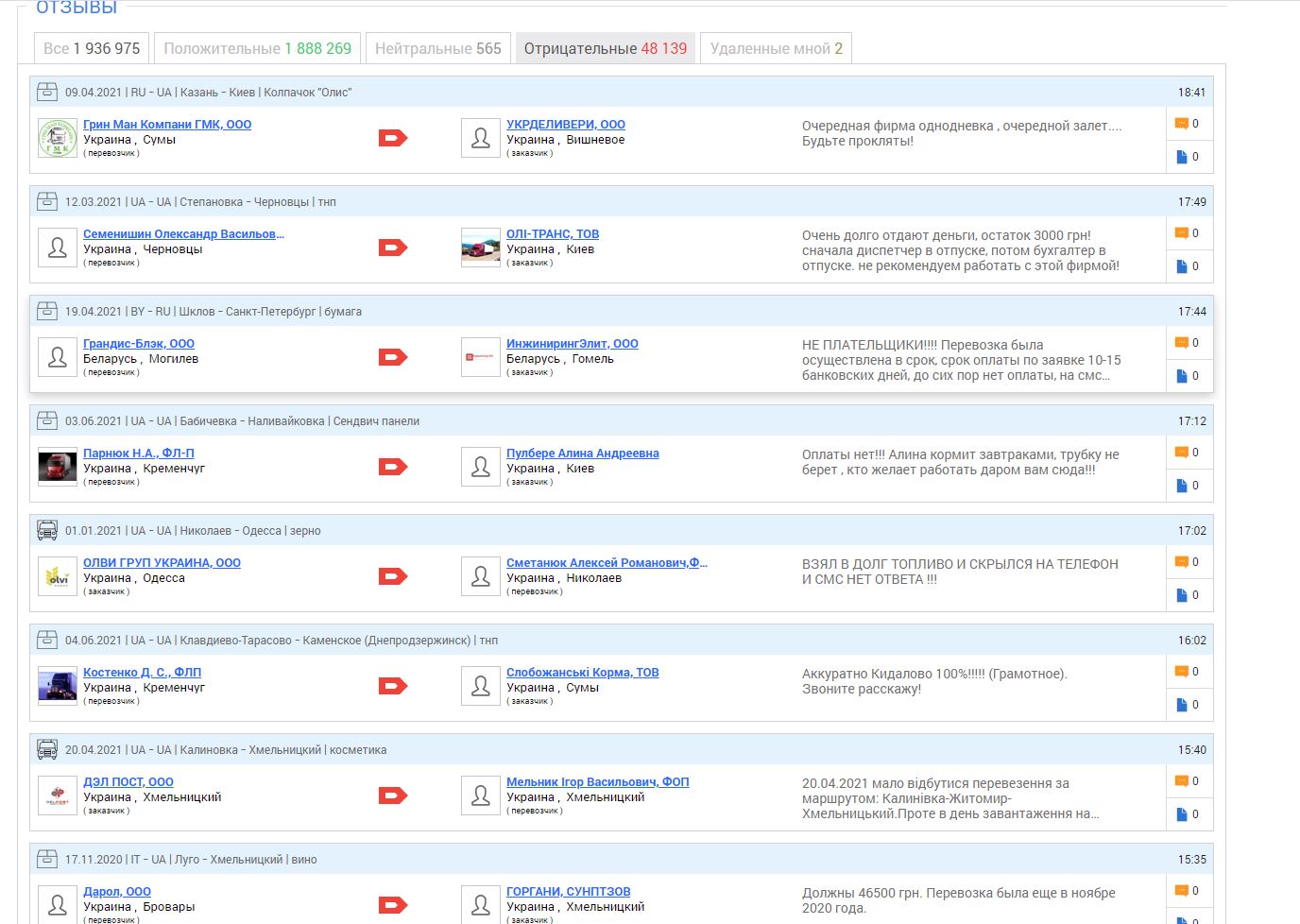Click УКРДЕЛИВЕРИ placeholder avatar icon
The image size is (1300, 924).
[x=481, y=138]
